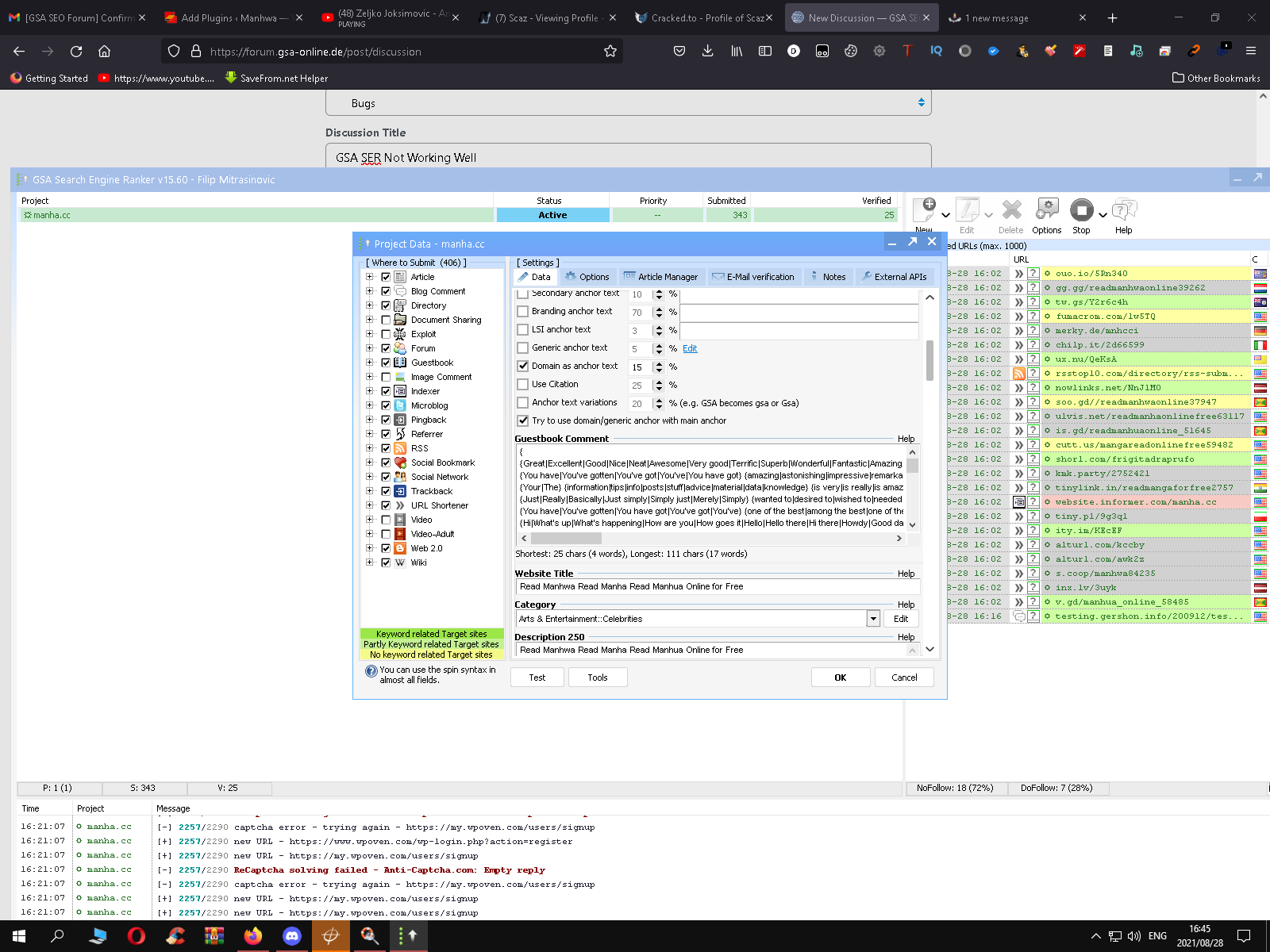Viewport: 1270px width, 952px height.
Task: Click the Guestbook Comment horizontal scrollbar thumb
Action: coord(566,538)
